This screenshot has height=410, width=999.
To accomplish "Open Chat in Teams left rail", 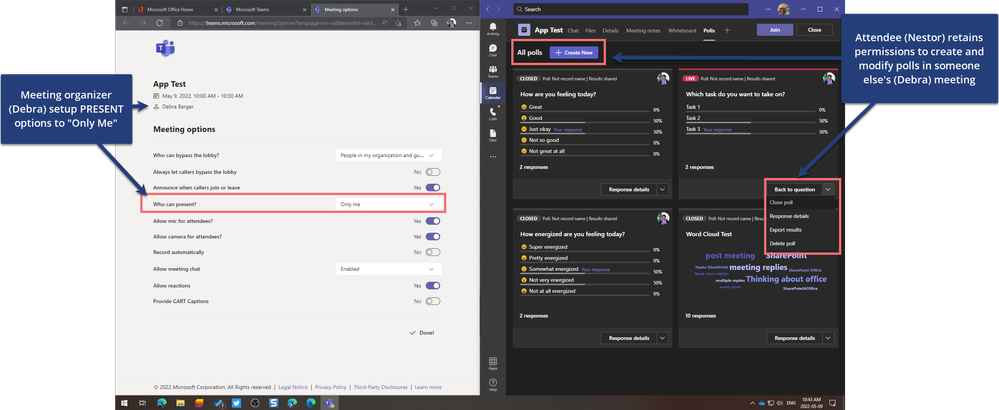I will tap(492, 50).
